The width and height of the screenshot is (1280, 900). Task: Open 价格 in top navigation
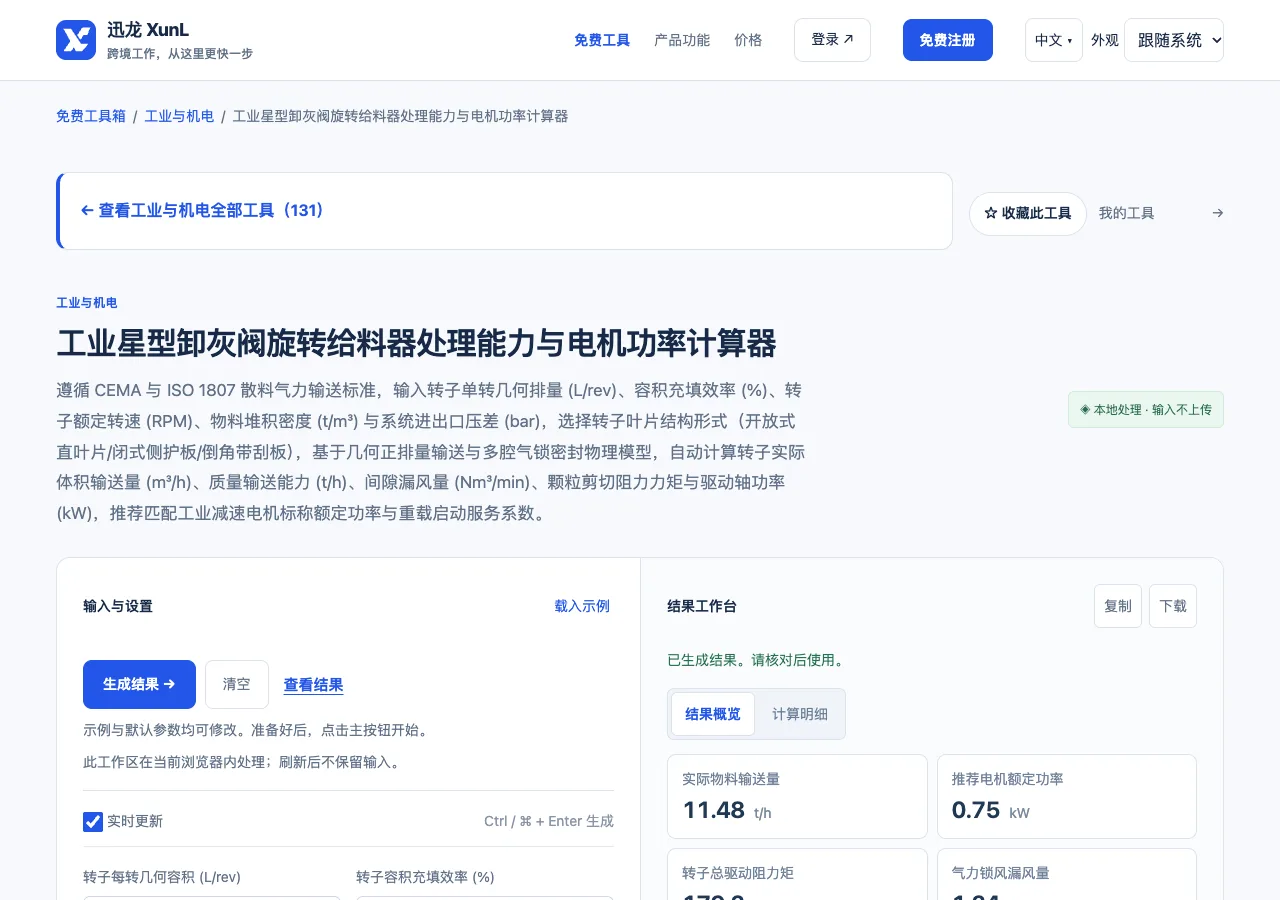click(x=748, y=40)
